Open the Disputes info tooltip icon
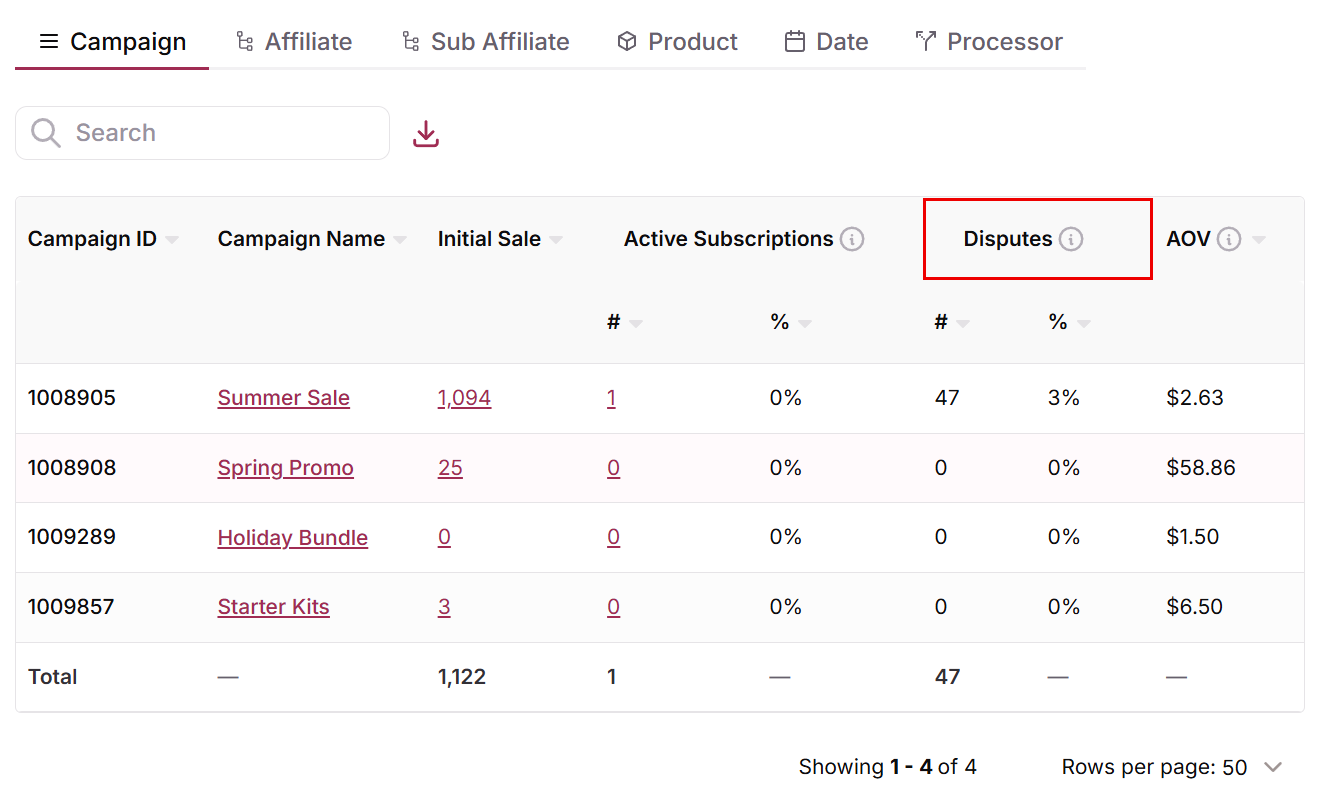The image size is (1320, 812). (x=1071, y=239)
